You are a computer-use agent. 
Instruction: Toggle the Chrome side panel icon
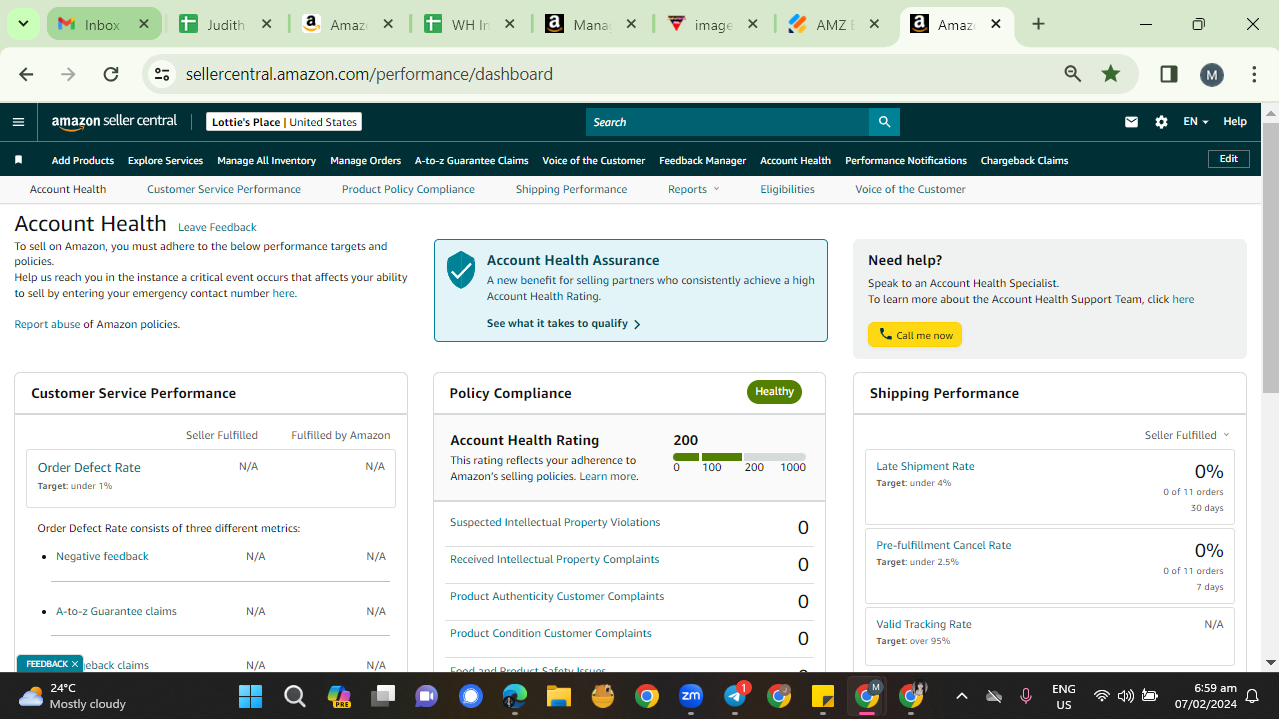[1168, 74]
